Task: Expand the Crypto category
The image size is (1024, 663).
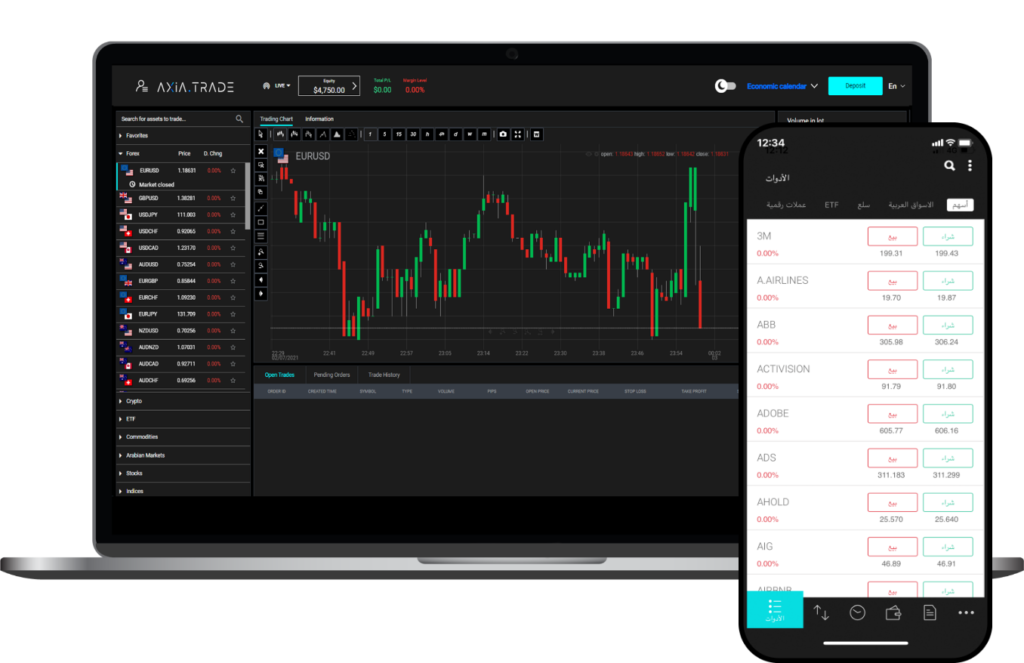Action: click(183, 401)
